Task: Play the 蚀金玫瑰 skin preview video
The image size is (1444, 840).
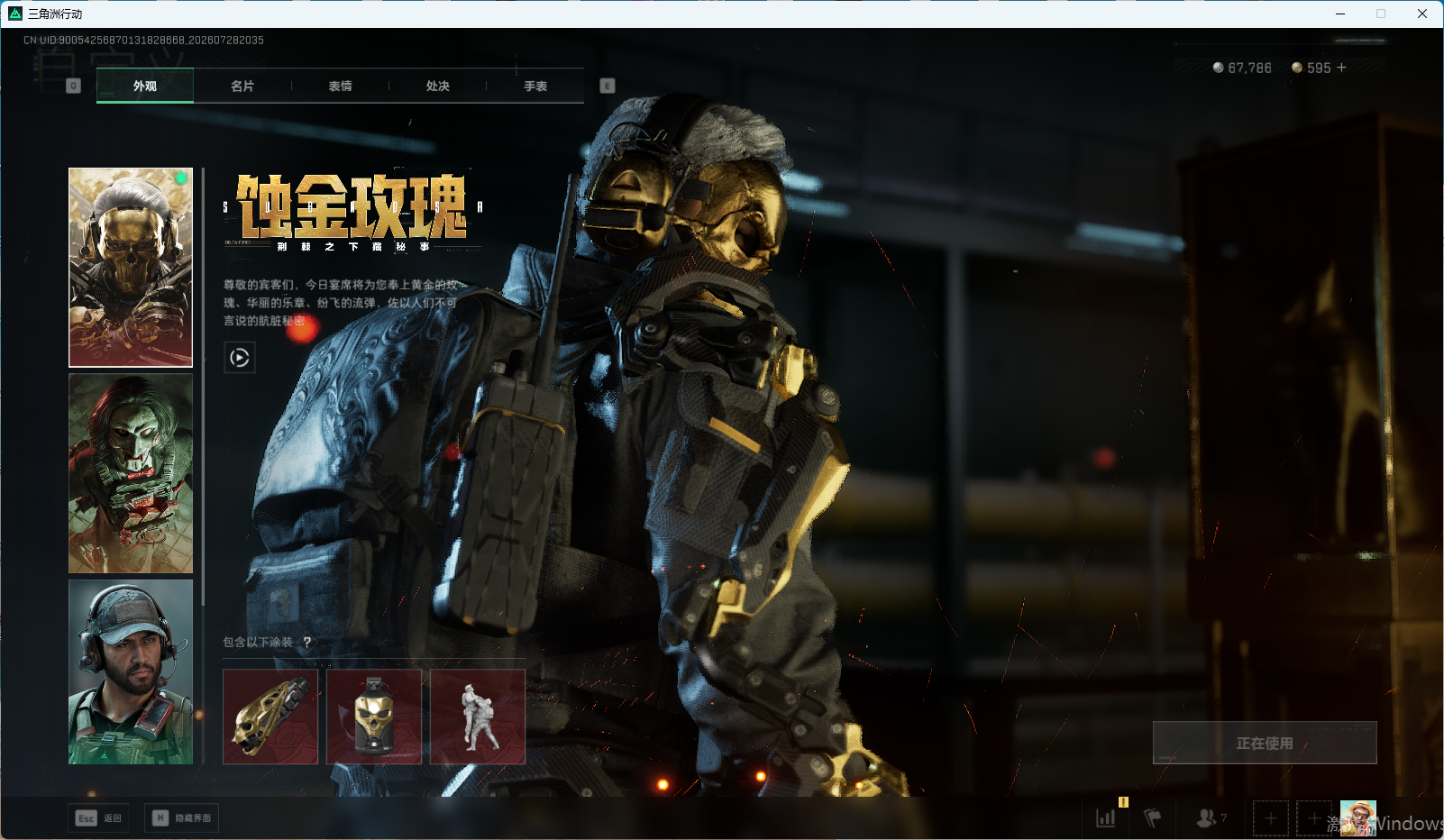Action: [x=240, y=358]
